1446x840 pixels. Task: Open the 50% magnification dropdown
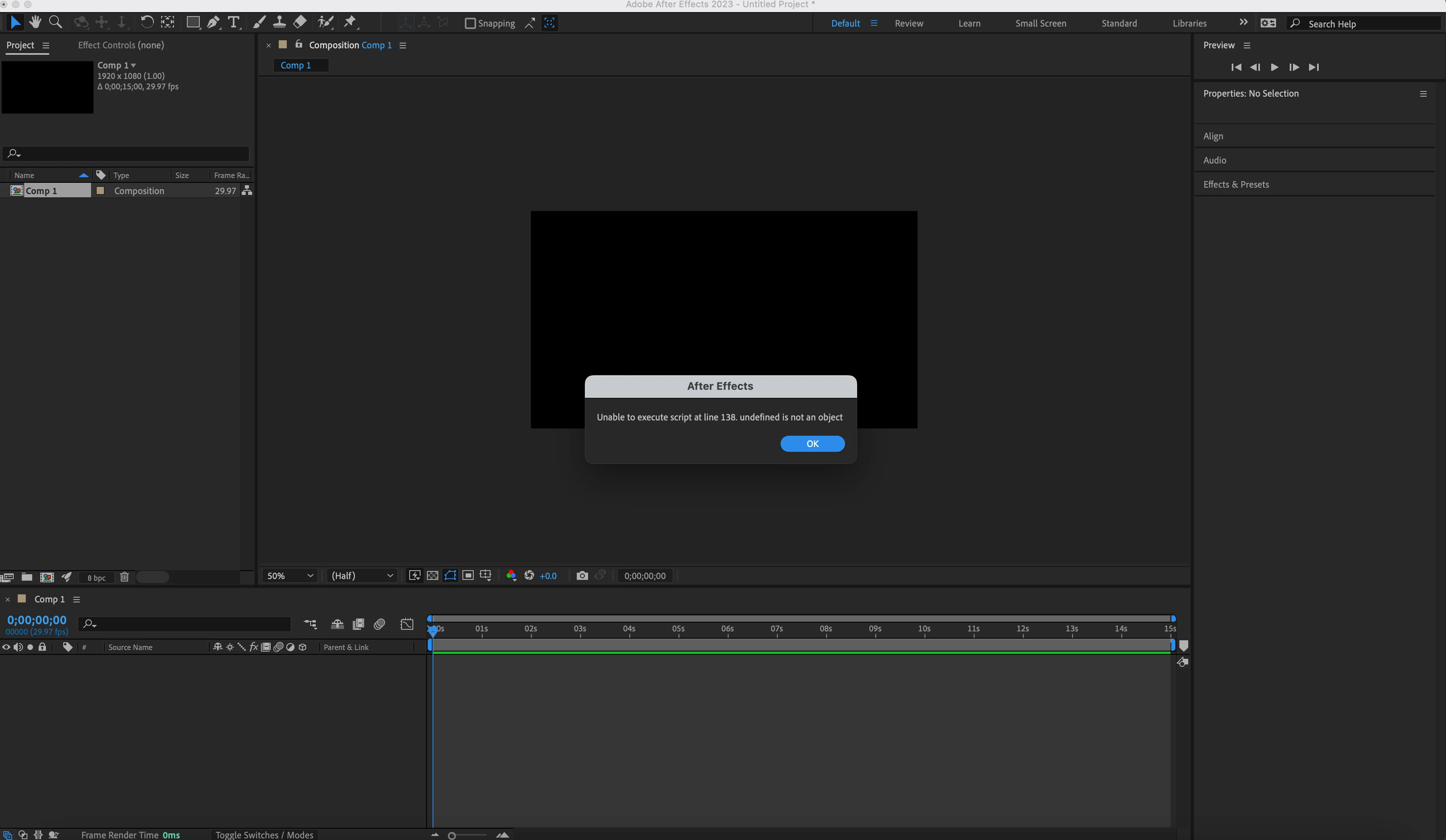coord(290,575)
